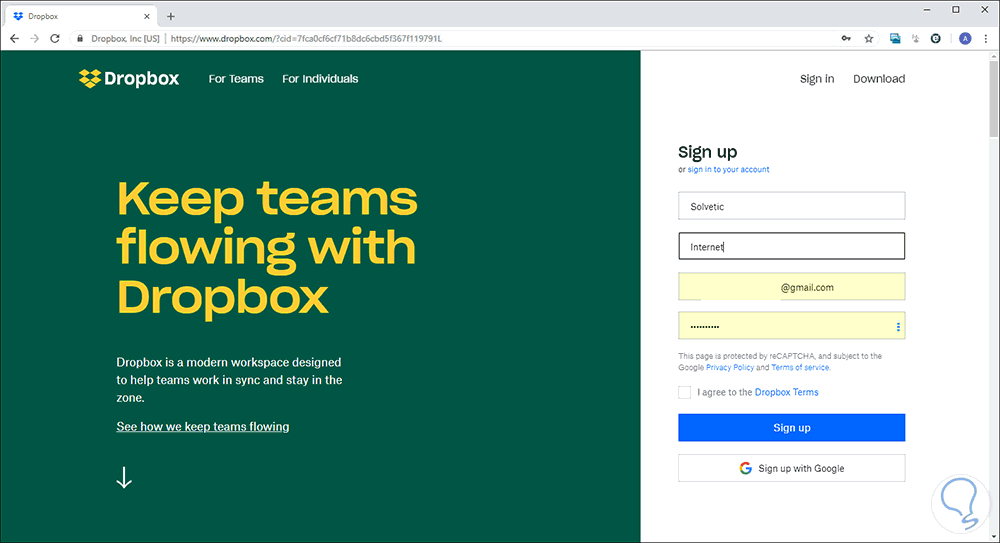Viewport: 1000px width, 543px height.
Task: Follow the sign in to your account link
Action: 728,169
